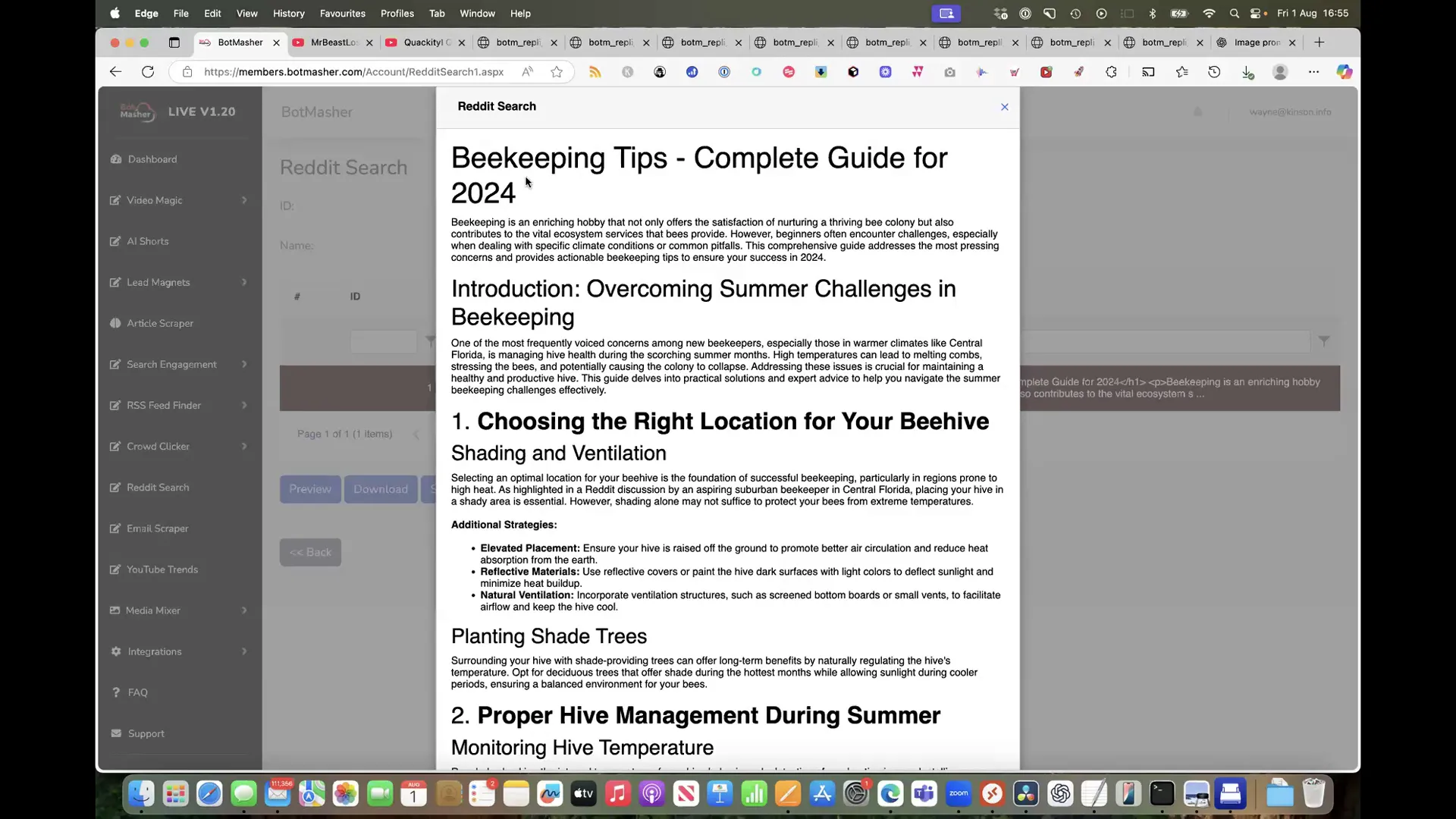
Task: Click the << Back button
Action: pos(310,552)
